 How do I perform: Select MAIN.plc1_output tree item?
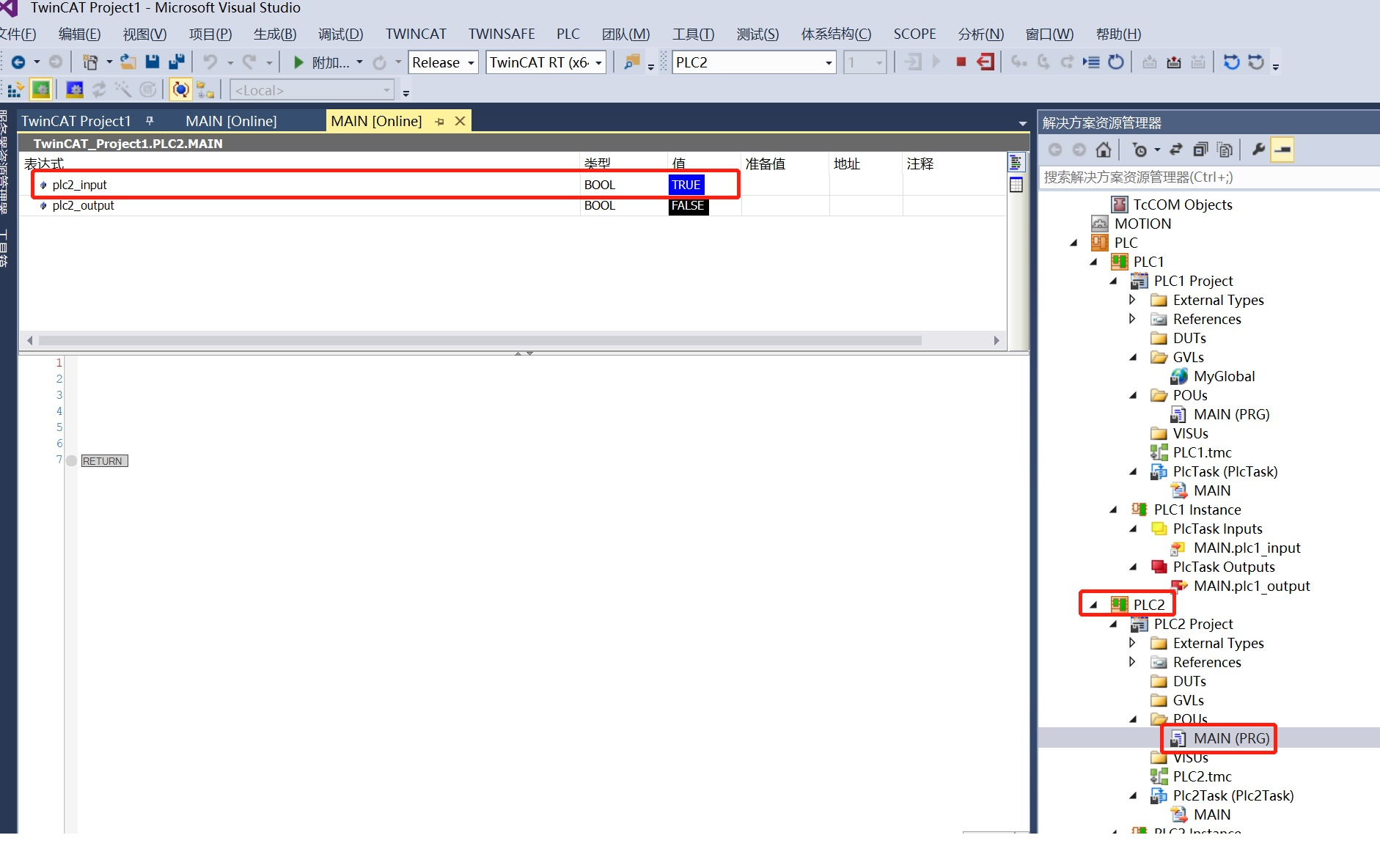point(1252,586)
